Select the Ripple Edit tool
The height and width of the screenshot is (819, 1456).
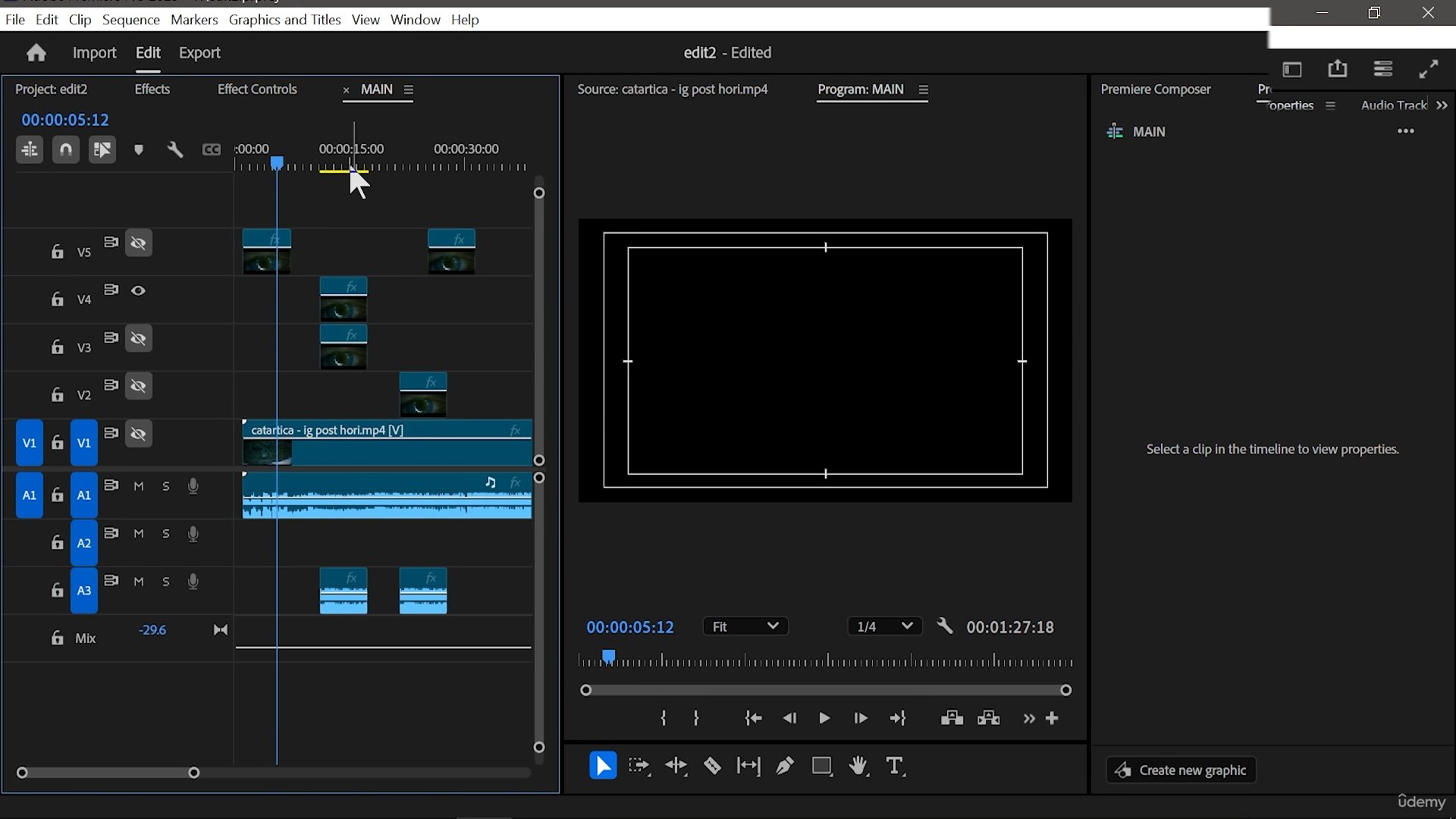676,766
